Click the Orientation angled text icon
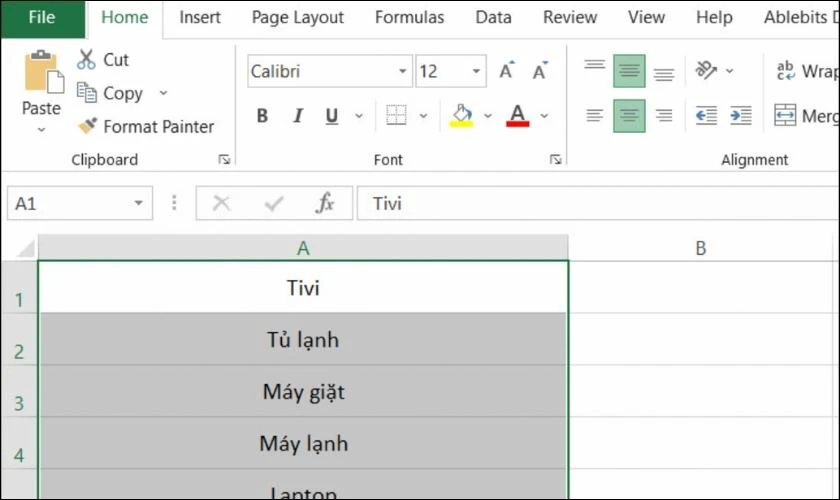The image size is (840, 500). (706, 70)
